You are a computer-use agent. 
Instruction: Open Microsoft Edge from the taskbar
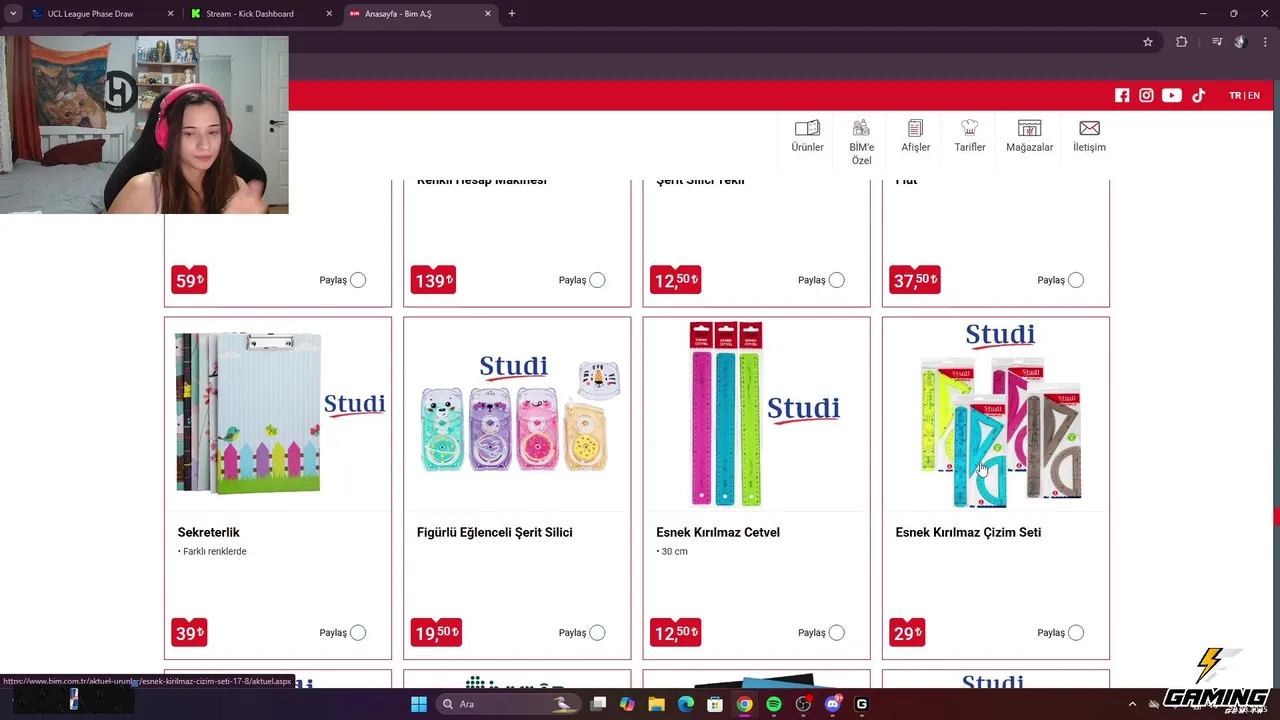coord(686,704)
